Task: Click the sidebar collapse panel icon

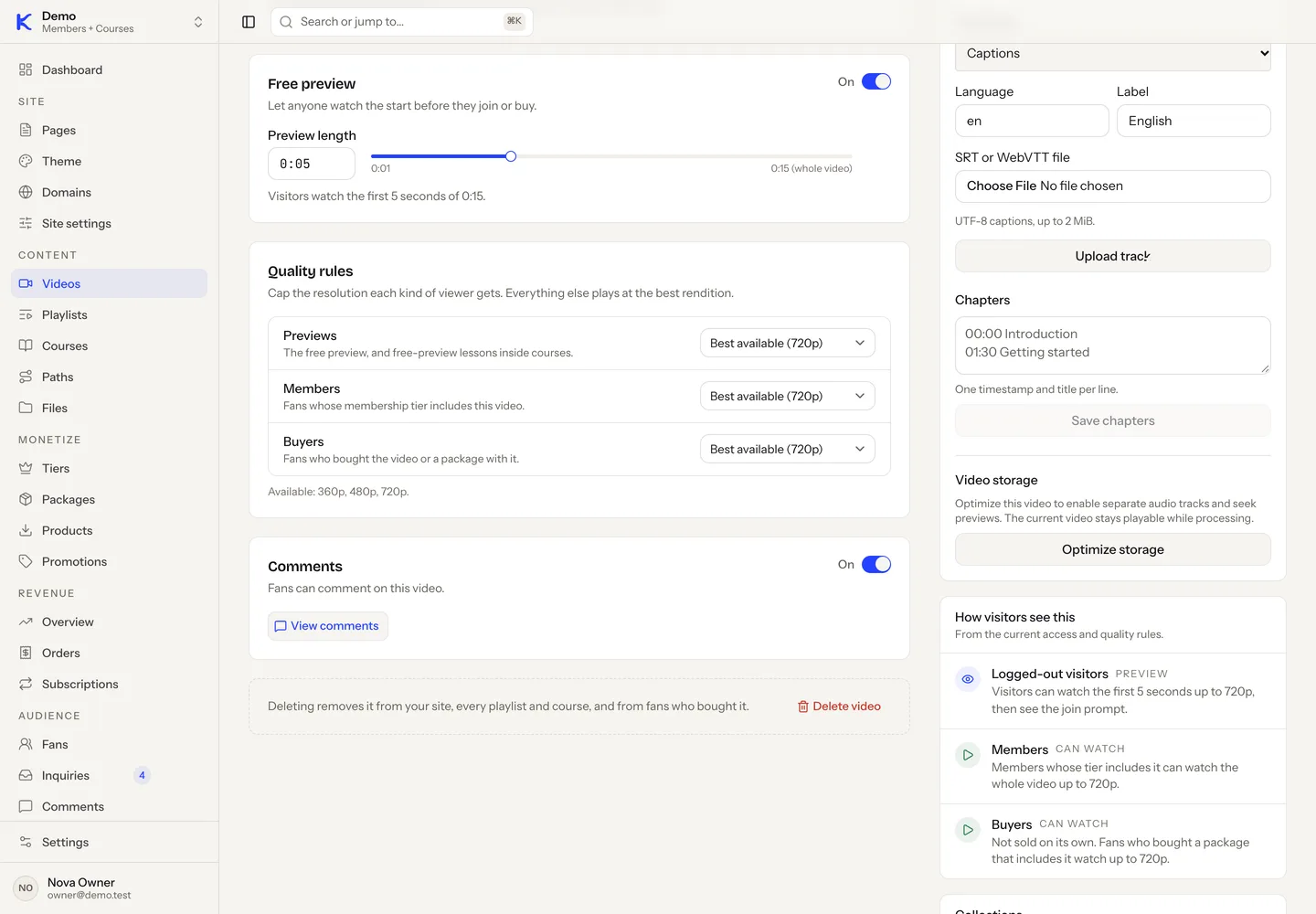Action: (x=249, y=22)
